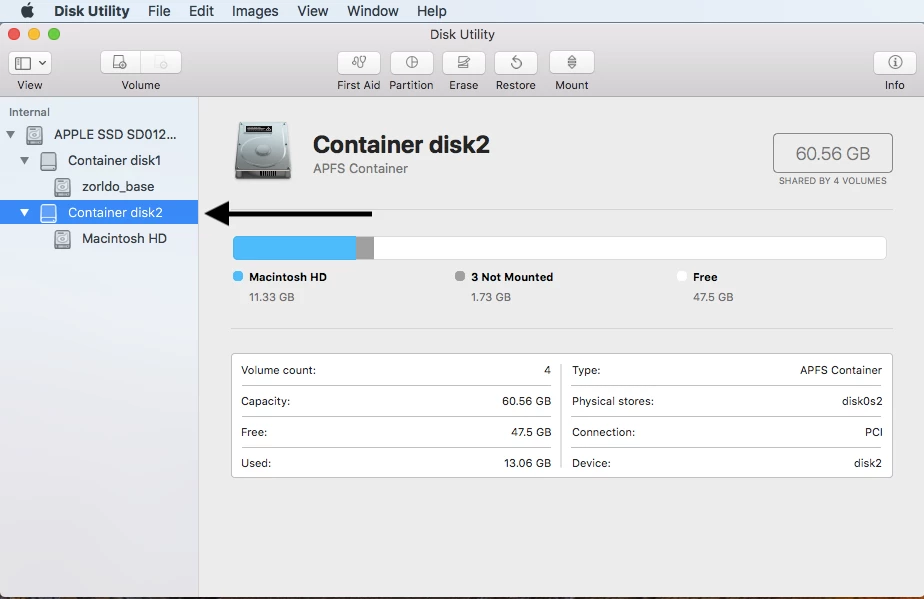924x599 pixels.
Task: Click the white Free space bar segment
Action: [630, 248]
